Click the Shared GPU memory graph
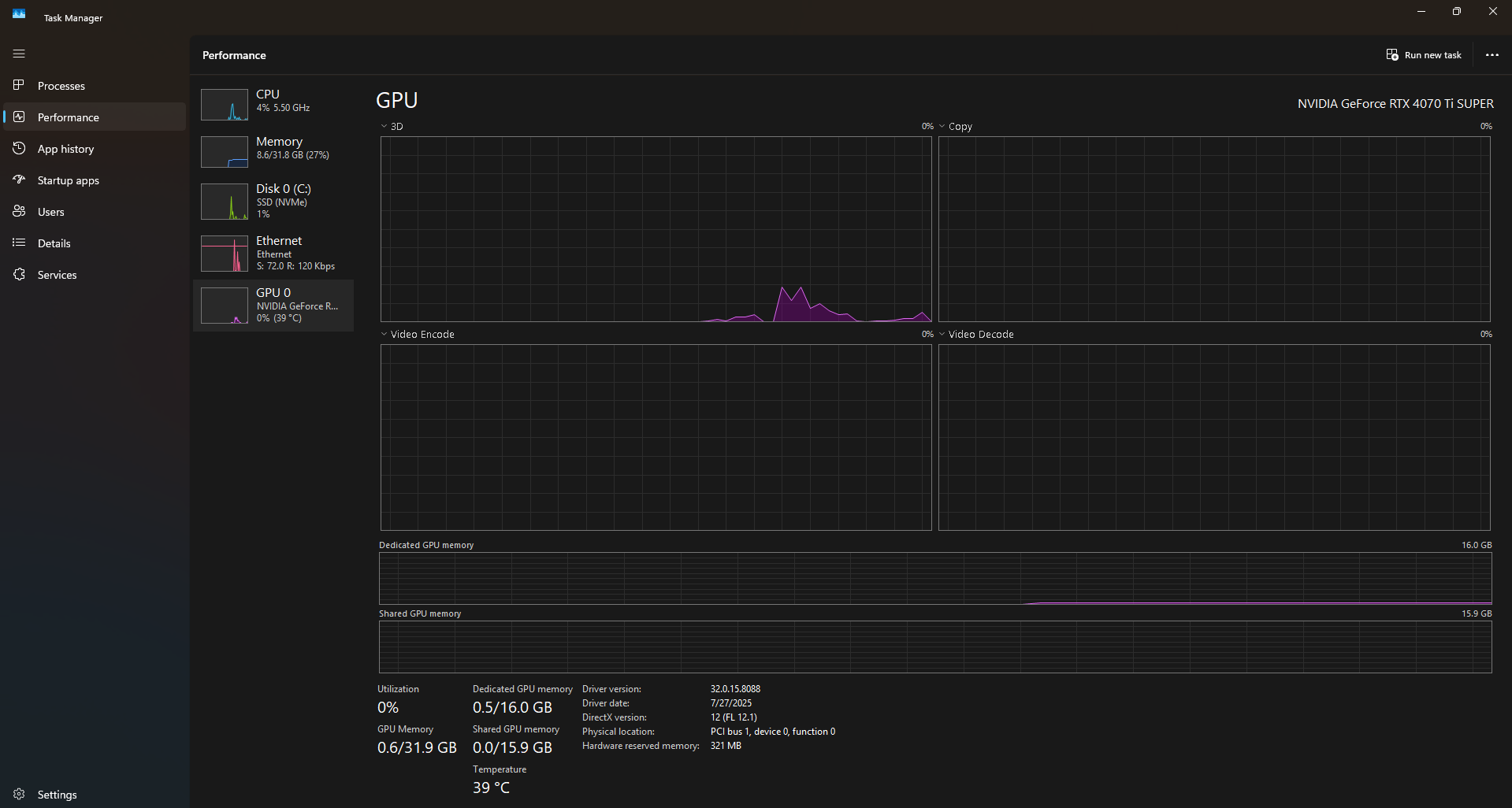Screen dimensions: 1512x808 [935, 647]
